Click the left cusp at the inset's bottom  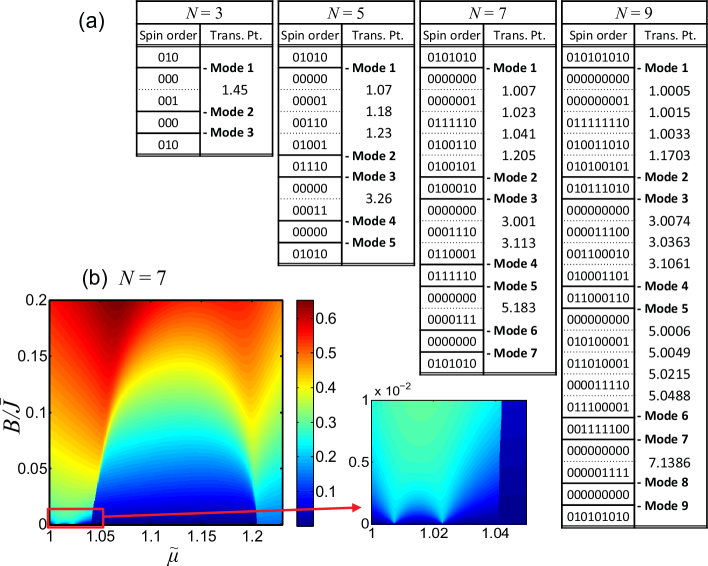[394, 521]
